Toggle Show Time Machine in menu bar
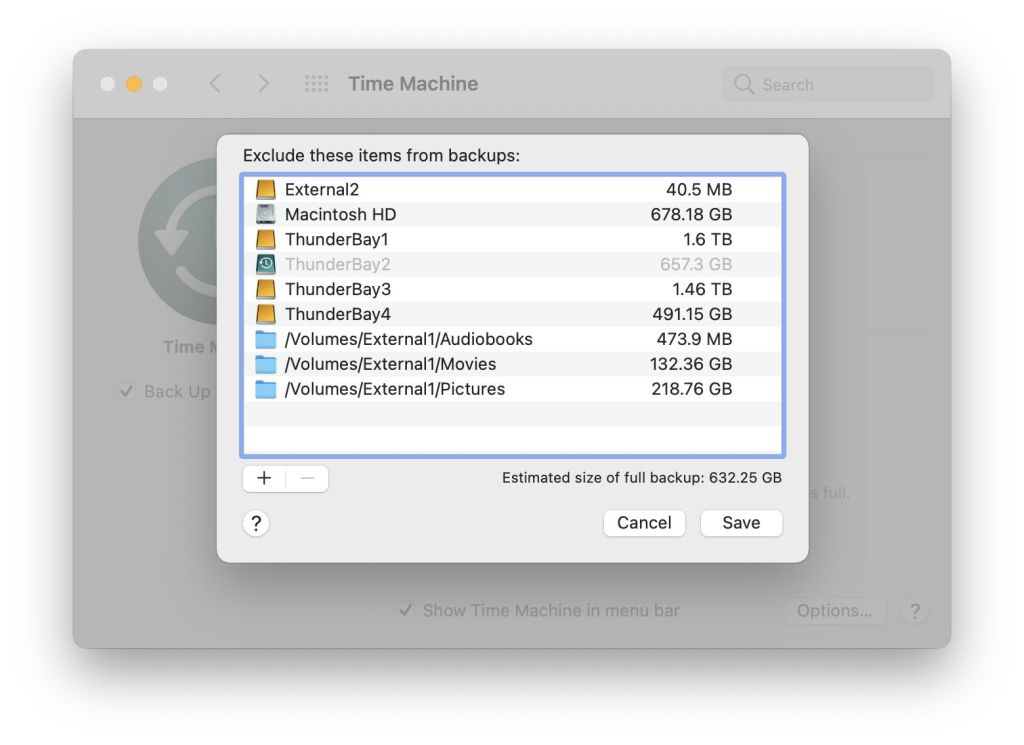 (x=405, y=610)
